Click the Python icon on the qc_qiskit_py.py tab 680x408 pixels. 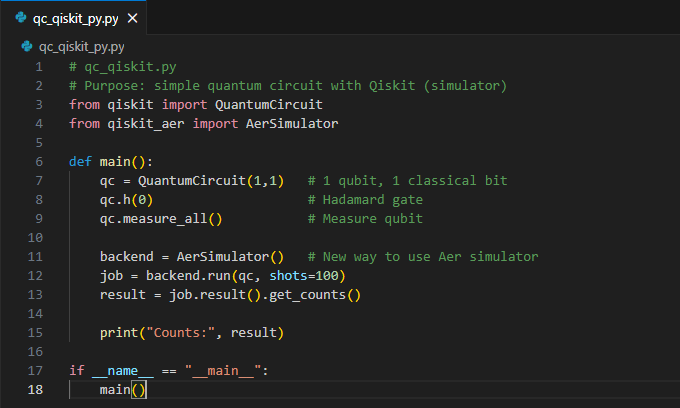click(x=21, y=18)
